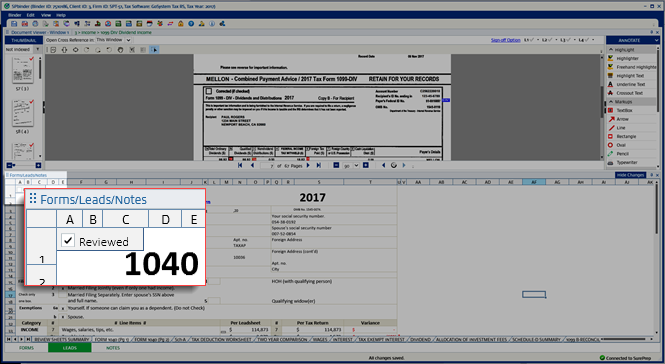Go to first page of document
Screen dimensions: 665x364
[x=240, y=165]
